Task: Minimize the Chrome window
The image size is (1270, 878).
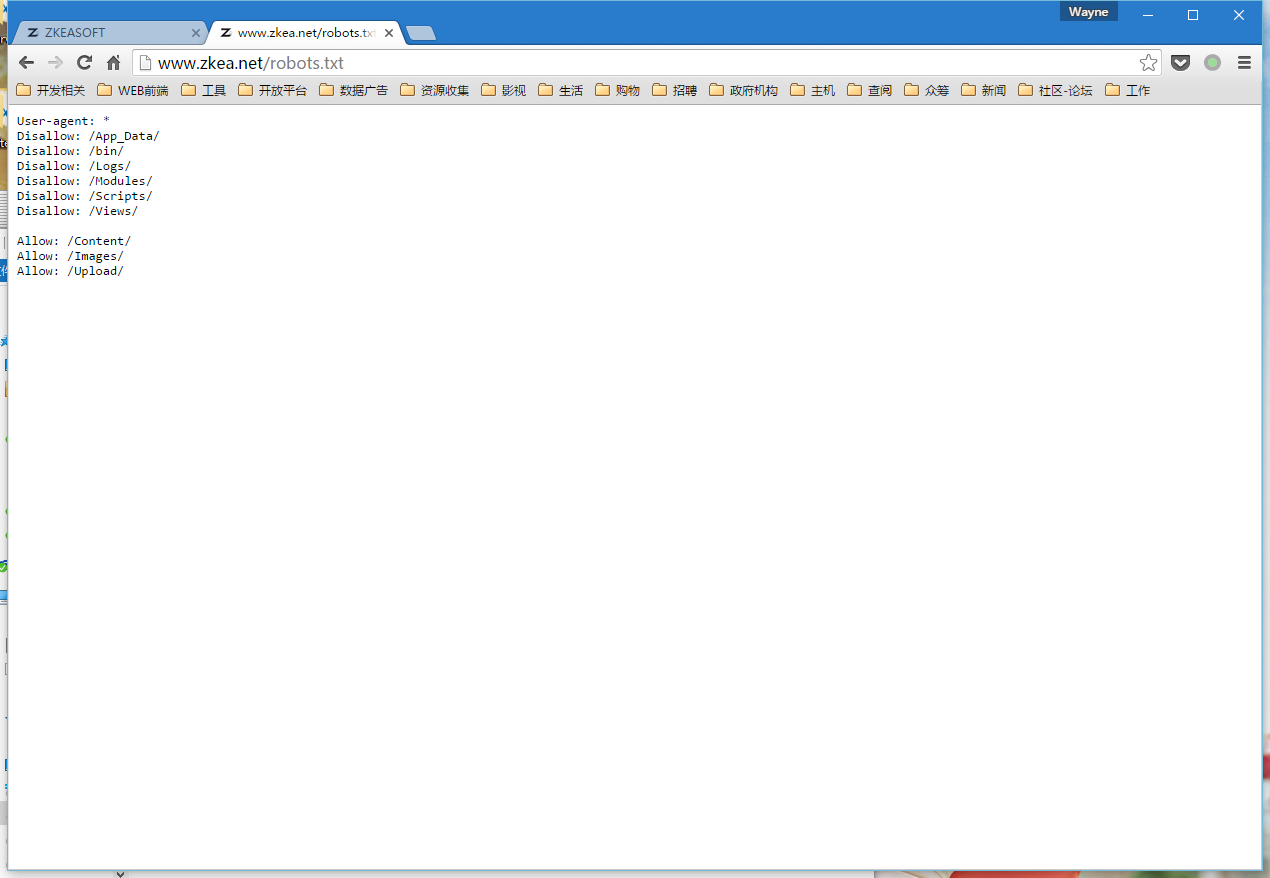Action: [1147, 15]
